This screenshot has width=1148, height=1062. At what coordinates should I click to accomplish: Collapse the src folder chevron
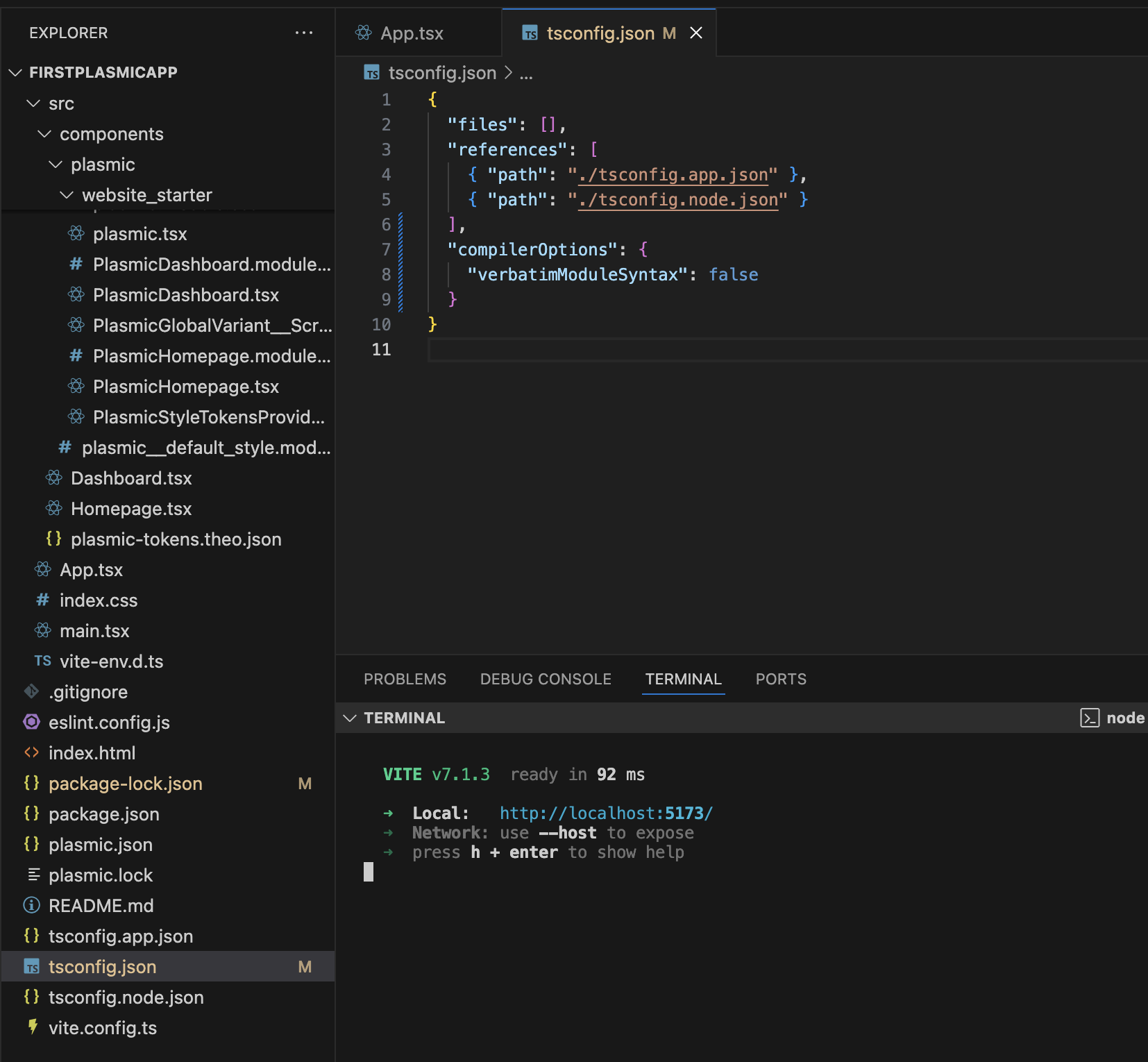click(33, 103)
